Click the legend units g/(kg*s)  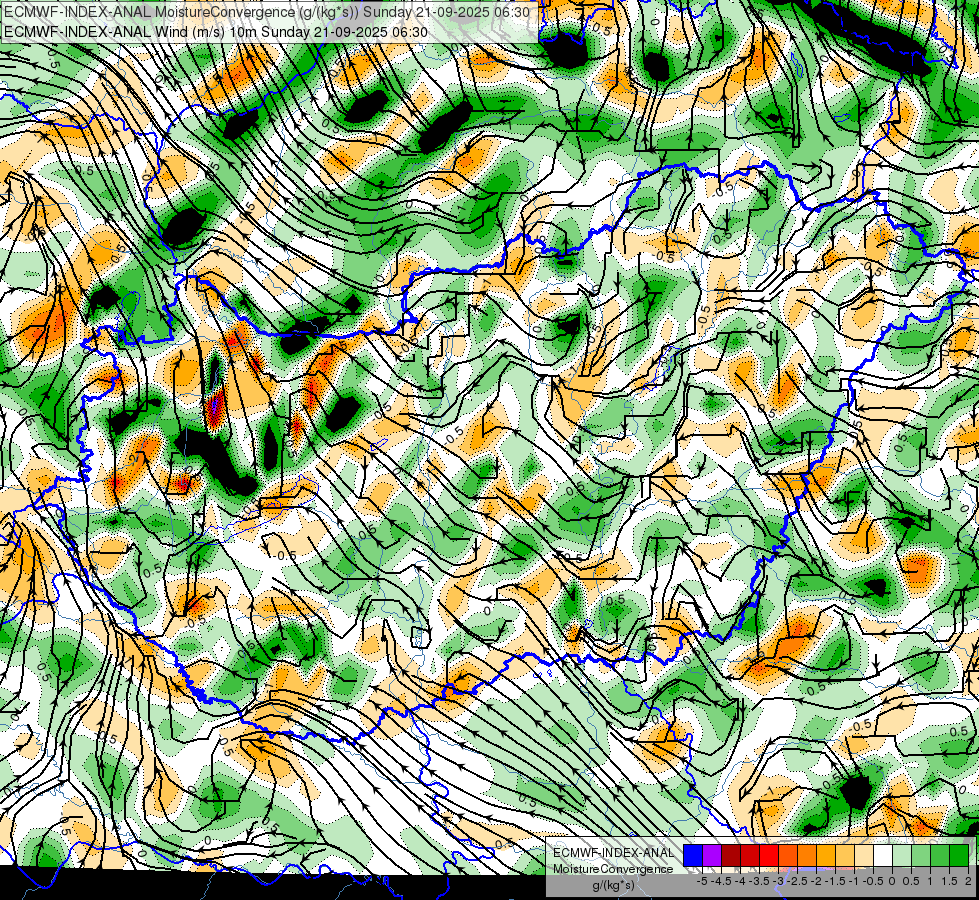[614, 886]
